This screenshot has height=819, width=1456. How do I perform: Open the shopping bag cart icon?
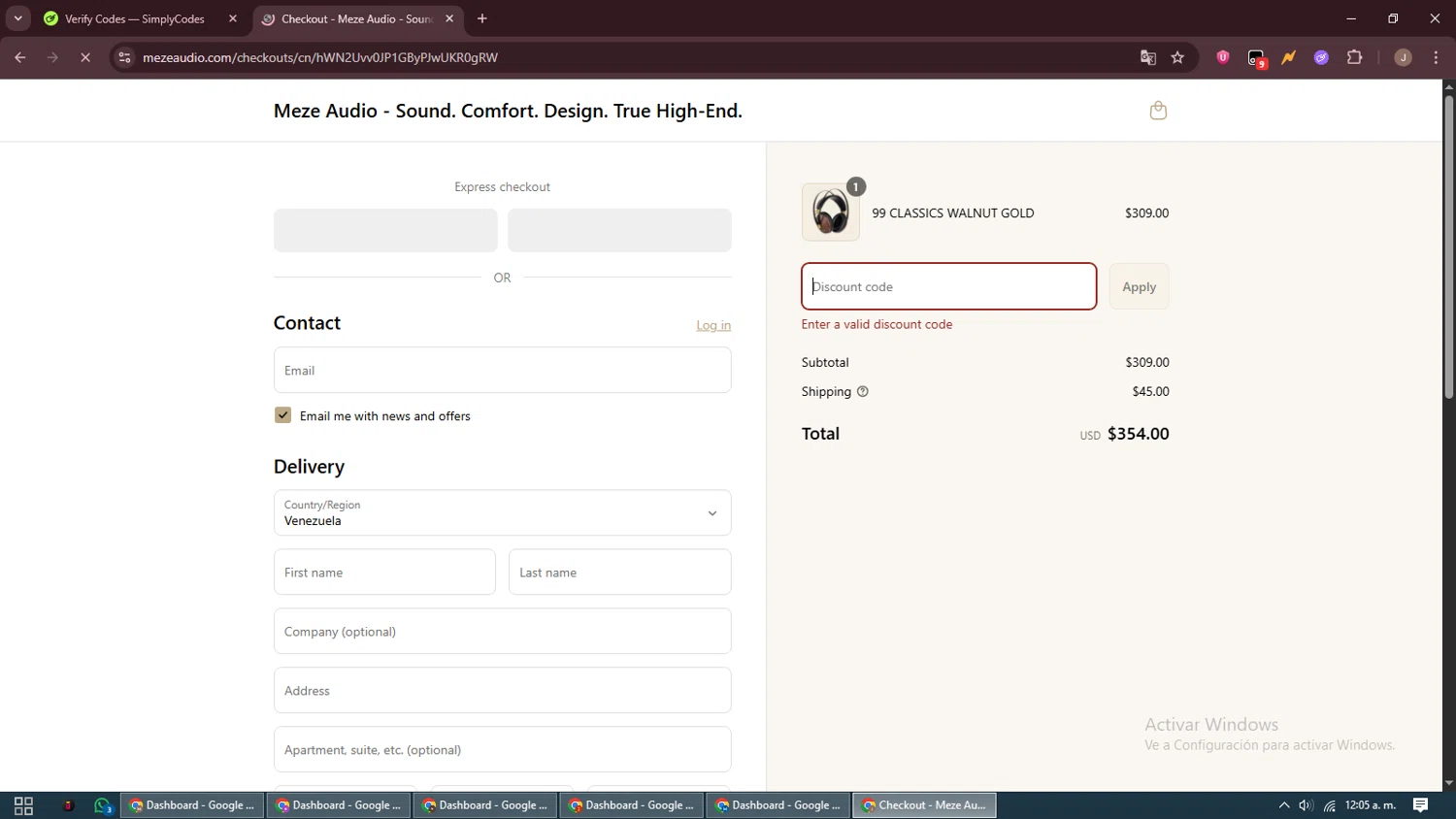click(x=1158, y=111)
